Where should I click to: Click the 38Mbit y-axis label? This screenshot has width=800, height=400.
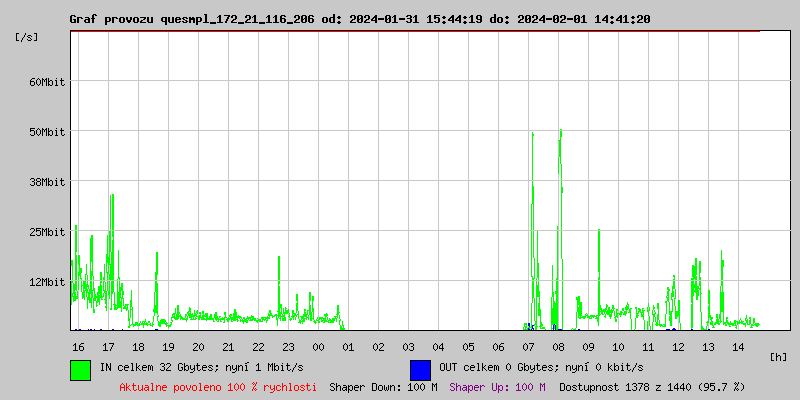47,182
